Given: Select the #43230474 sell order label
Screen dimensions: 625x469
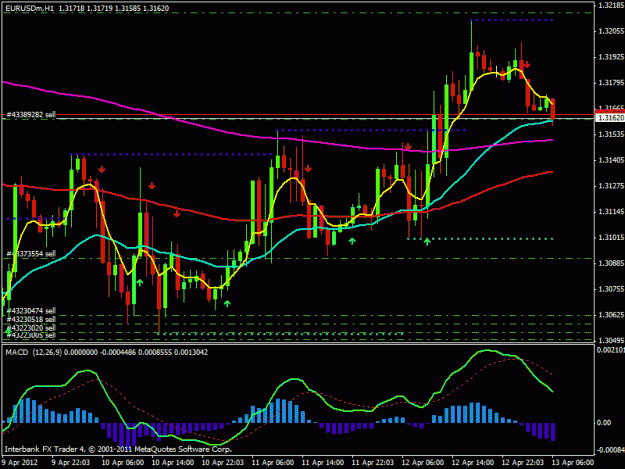Looking at the screenshot, I should pyautogui.click(x=31, y=310).
